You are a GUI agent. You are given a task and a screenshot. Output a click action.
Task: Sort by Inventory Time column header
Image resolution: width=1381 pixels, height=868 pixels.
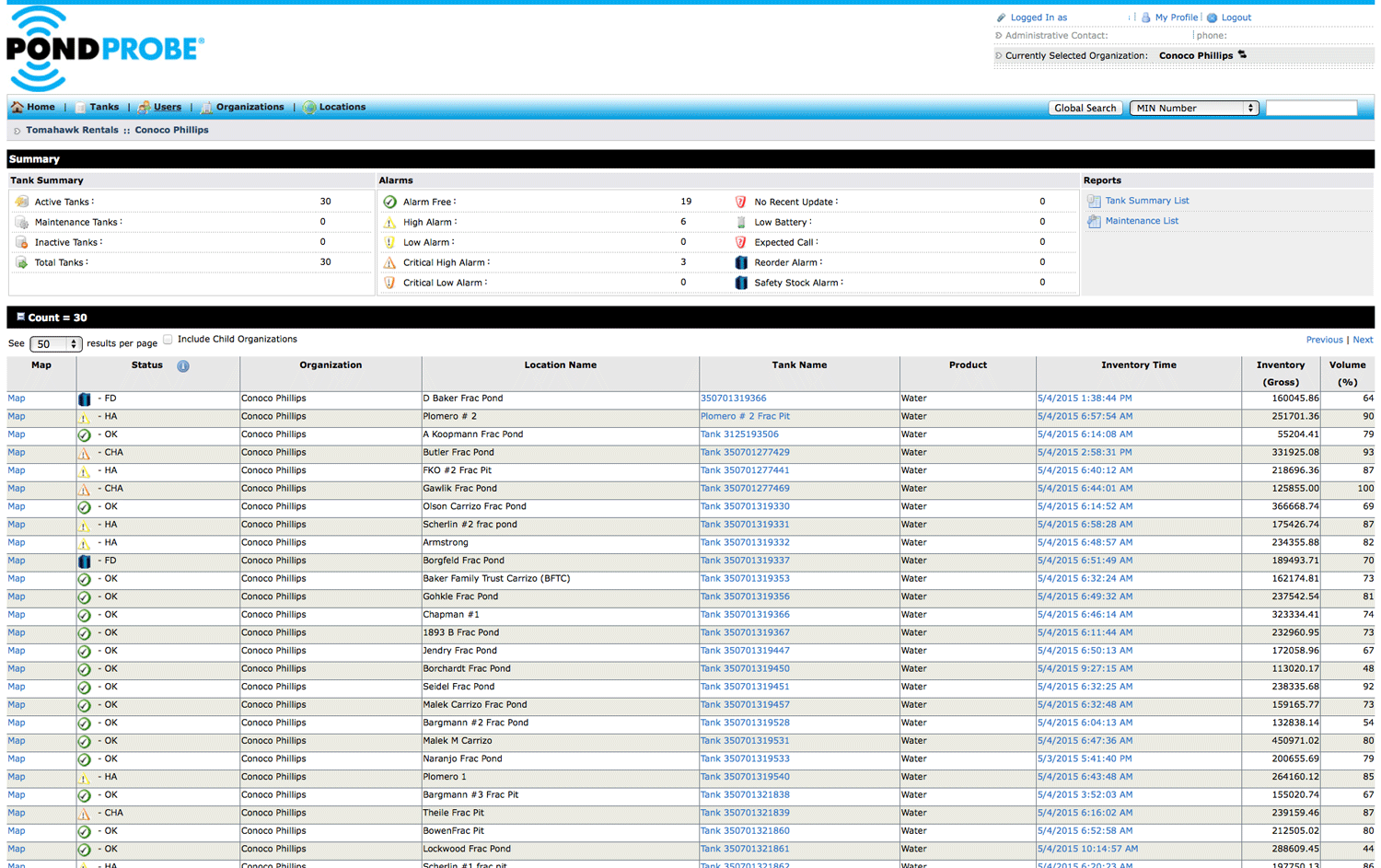coord(1138,365)
